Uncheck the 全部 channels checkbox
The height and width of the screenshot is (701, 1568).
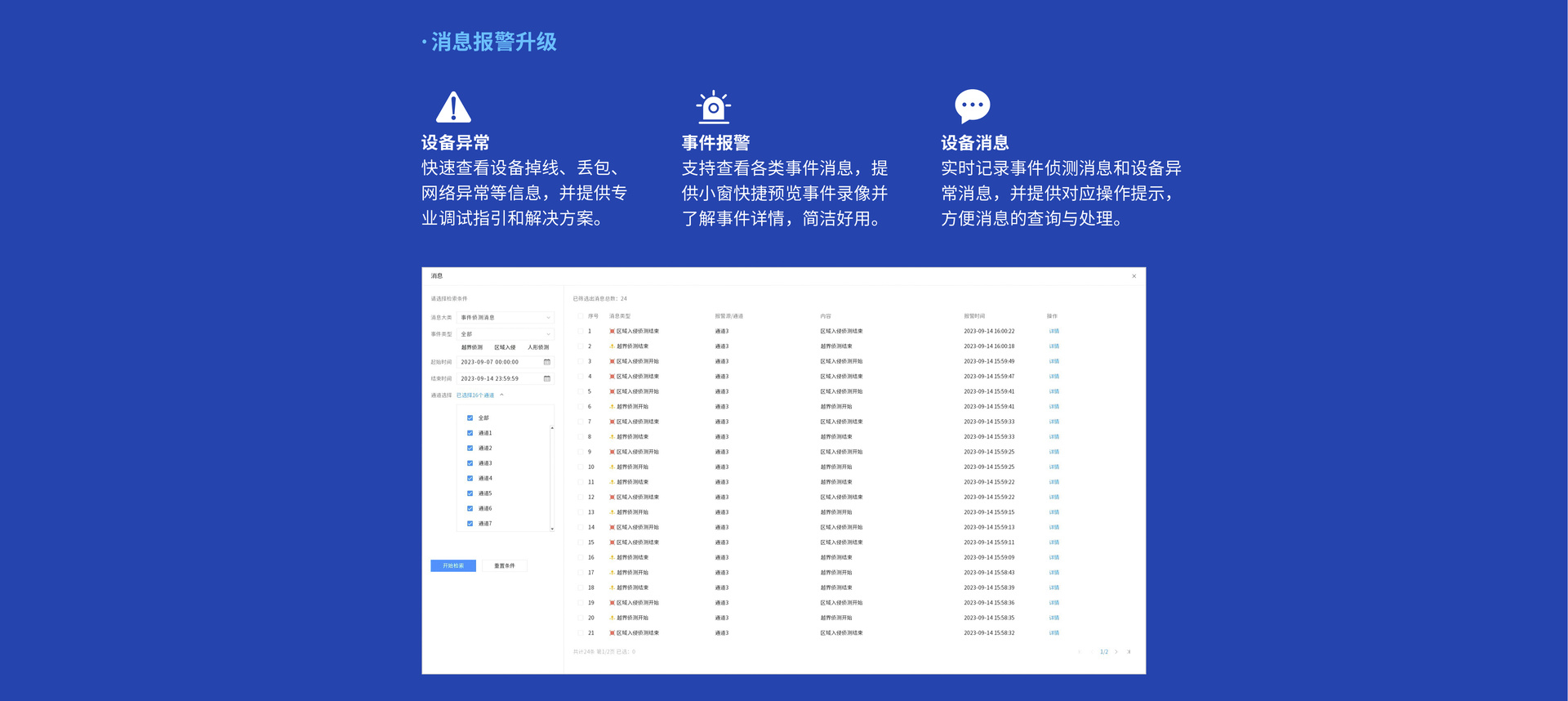click(470, 417)
